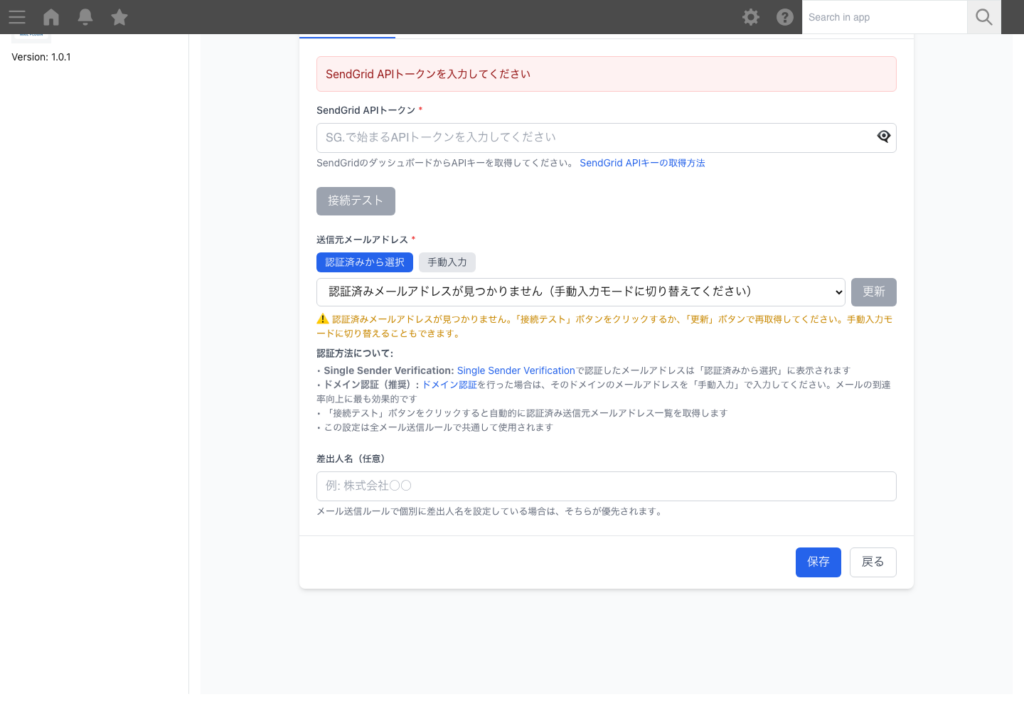Click the star favorites icon

119,16
